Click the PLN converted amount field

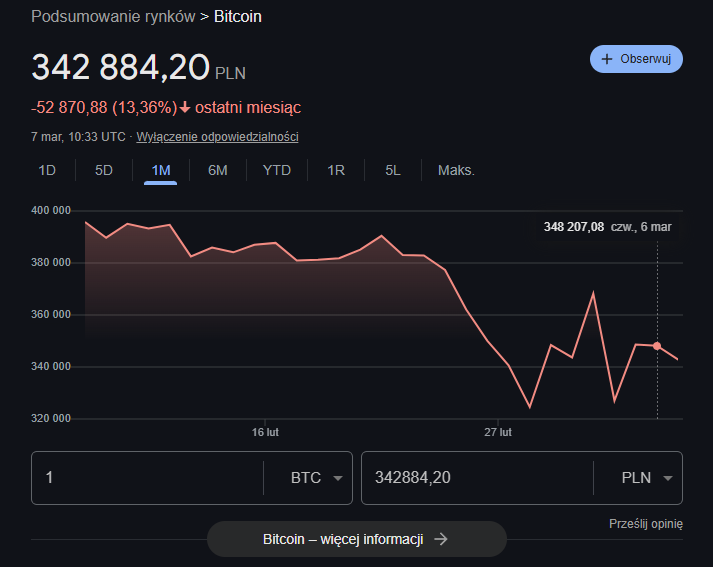click(x=475, y=478)
